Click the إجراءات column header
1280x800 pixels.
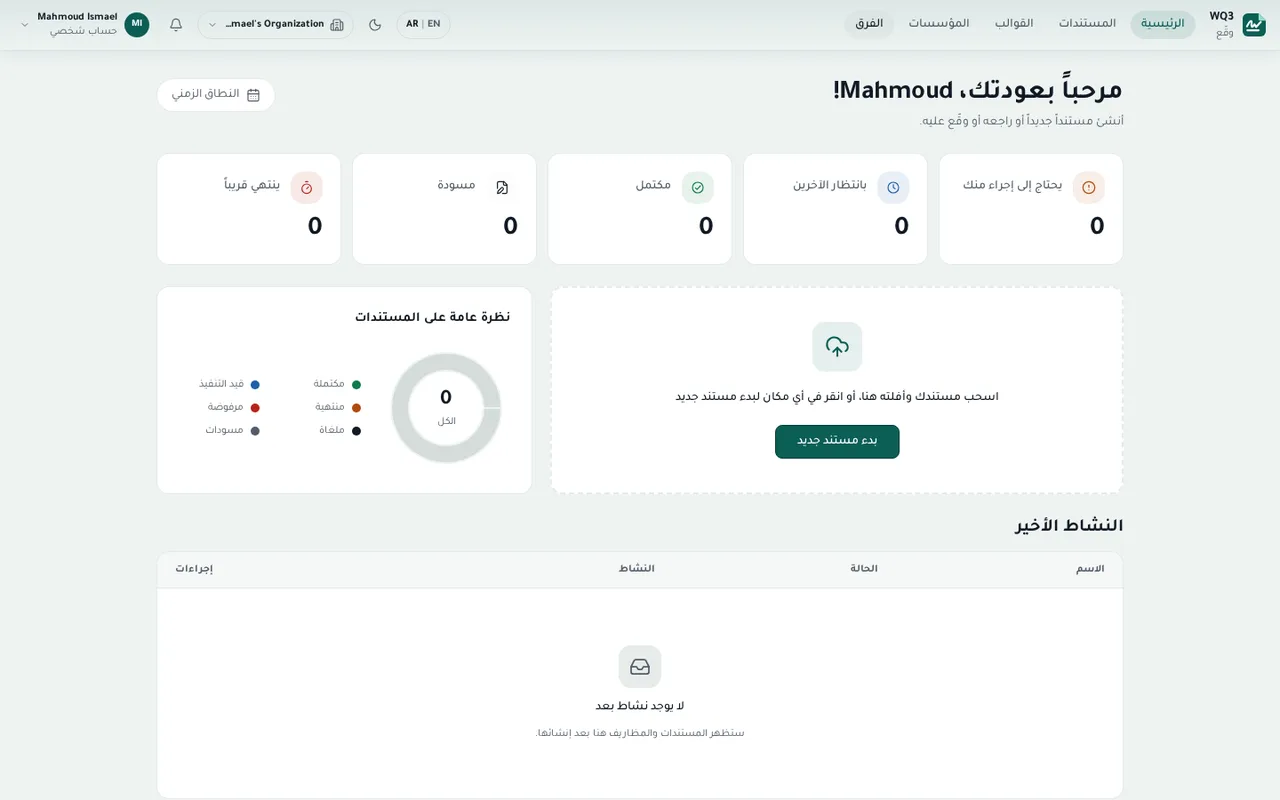point(194,569)
